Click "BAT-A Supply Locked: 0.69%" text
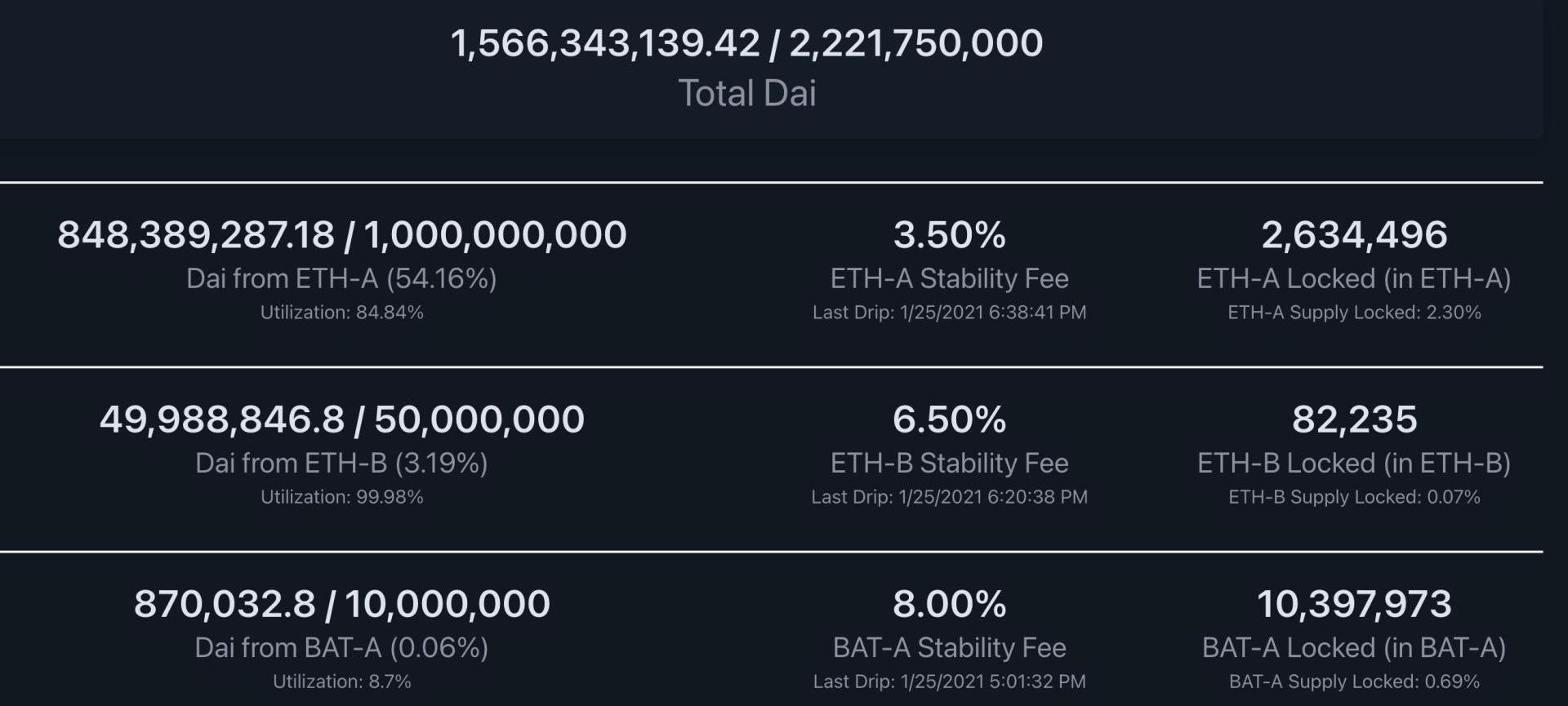This screenshot has height=706, width=1568. point(1354,682)
